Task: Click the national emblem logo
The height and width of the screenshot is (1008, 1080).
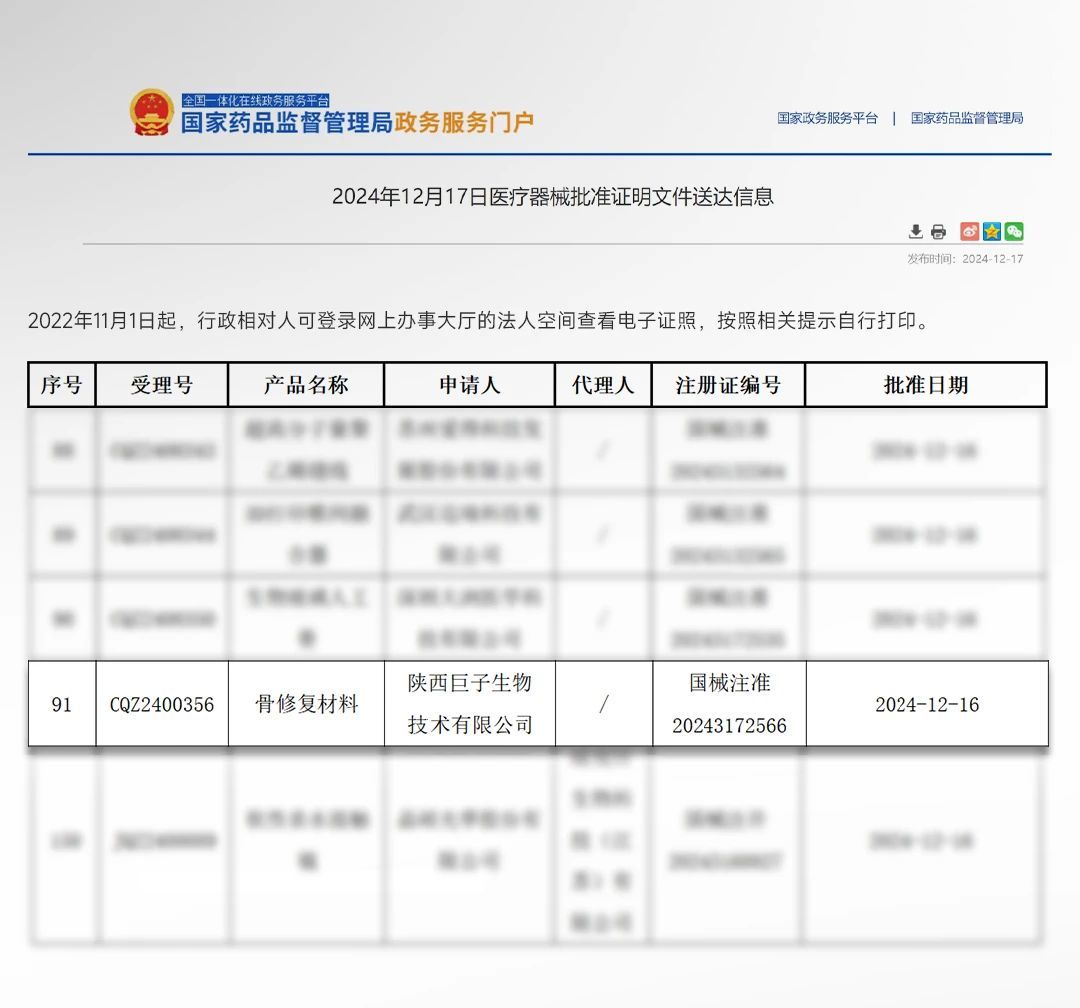Action: pos(152,113)
